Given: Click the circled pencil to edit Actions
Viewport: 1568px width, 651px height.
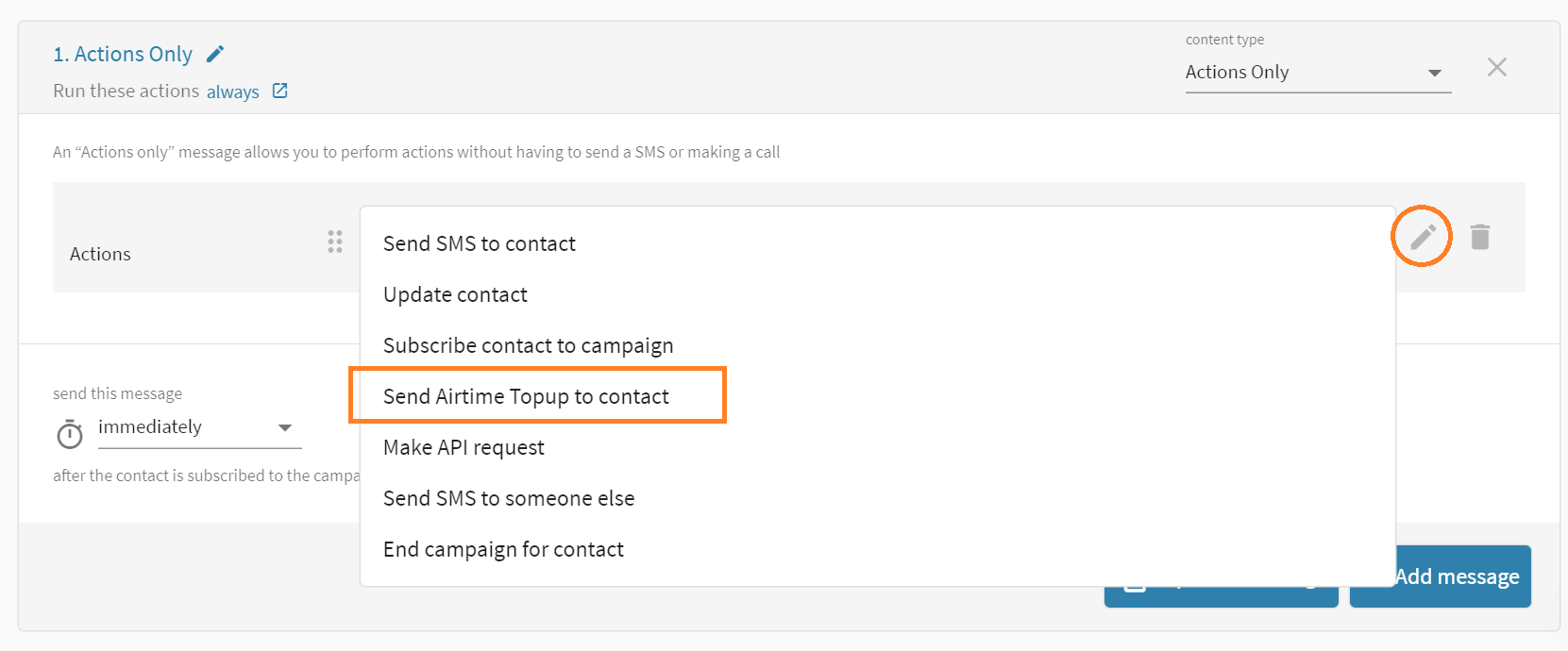Looking at the screenshot, I should pyautogui.click(x=1421, y=236).
